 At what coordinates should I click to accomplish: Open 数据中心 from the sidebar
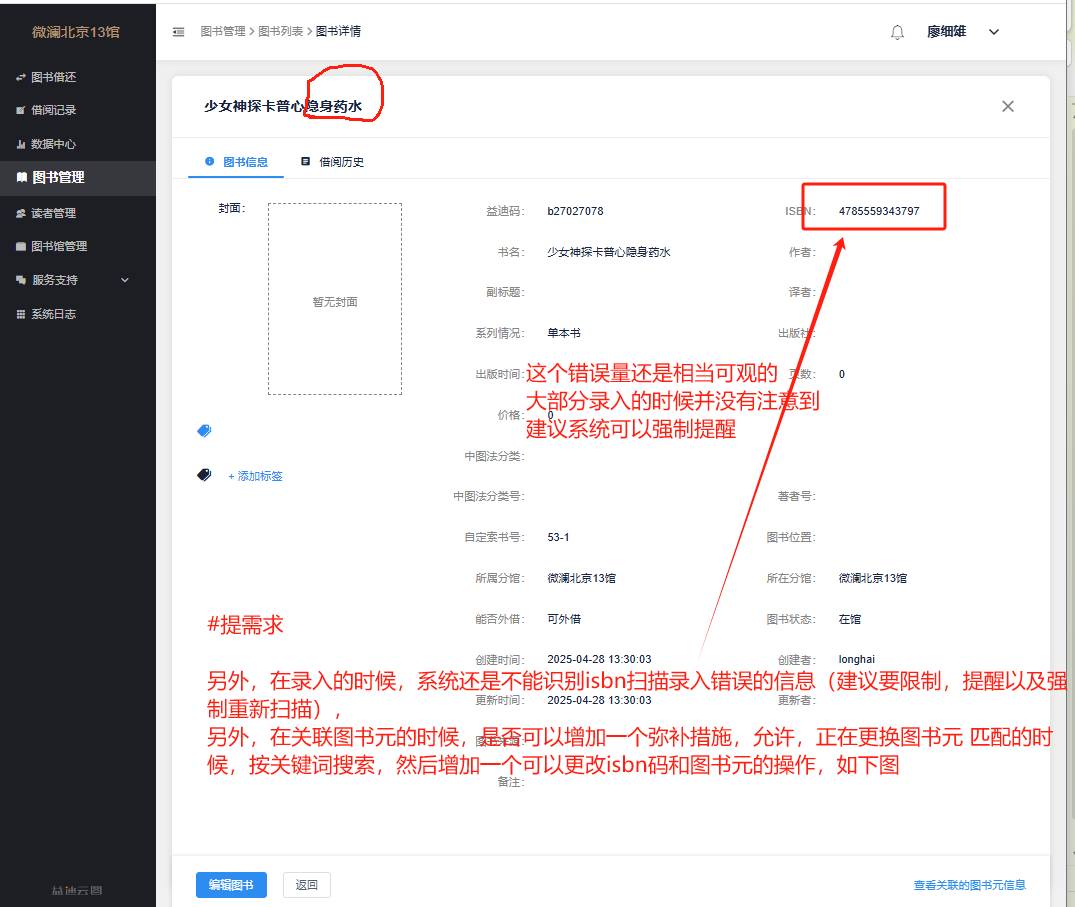coord(54,144)
